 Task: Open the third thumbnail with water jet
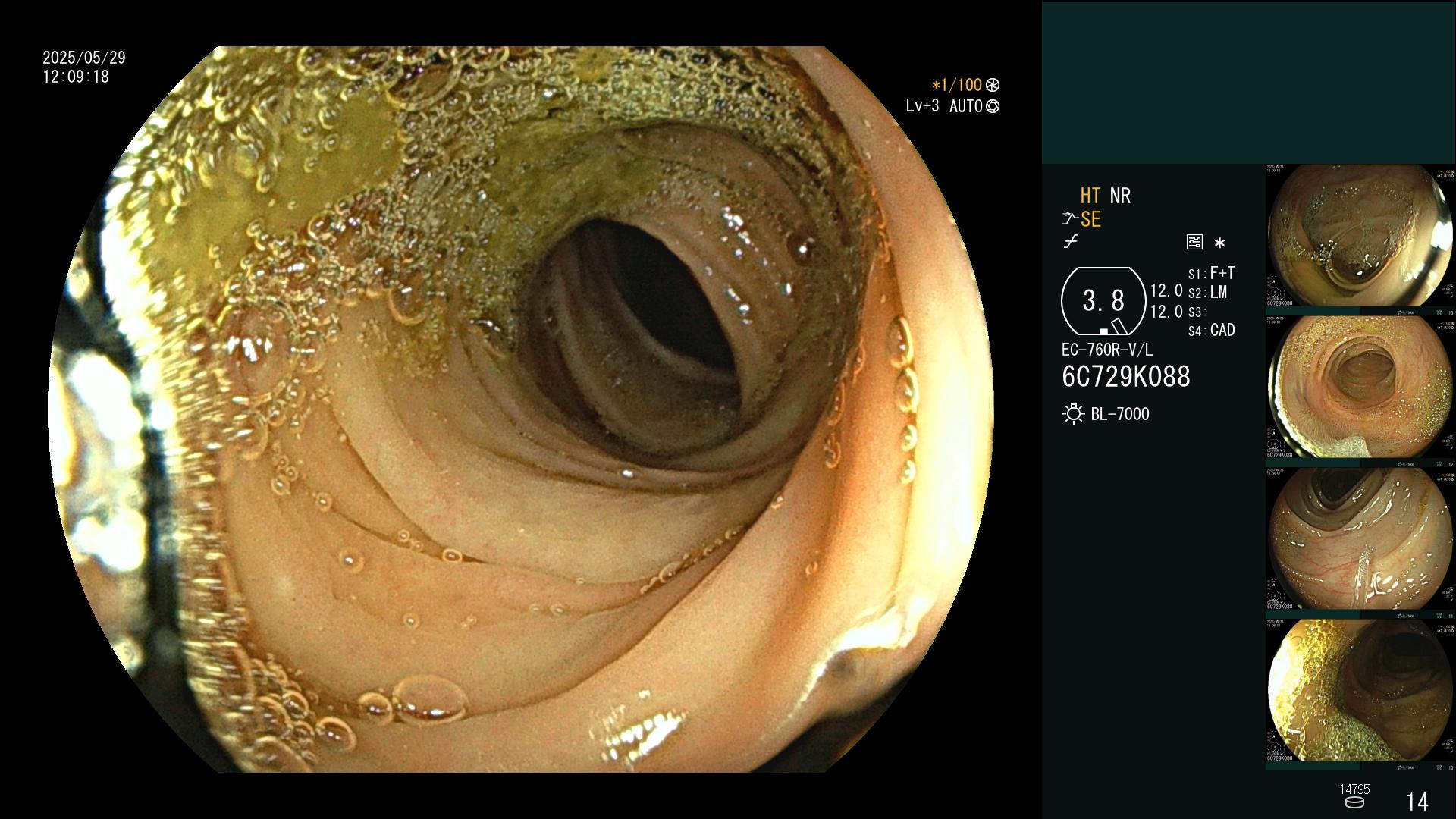point(1360,539)
